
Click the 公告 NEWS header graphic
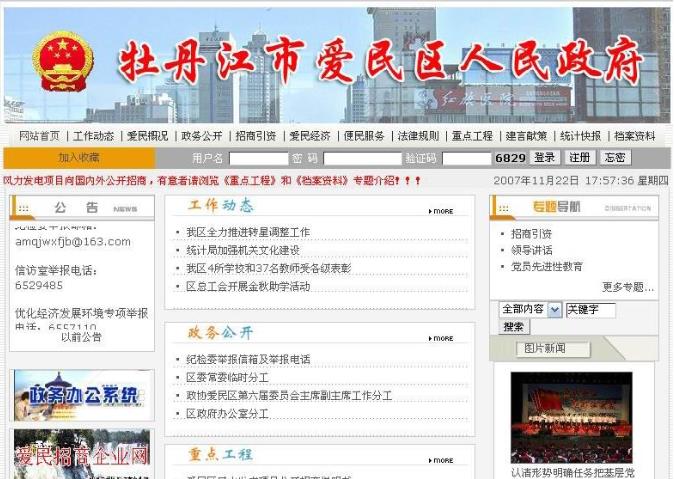pyautogui.click(x=83, y=208)
